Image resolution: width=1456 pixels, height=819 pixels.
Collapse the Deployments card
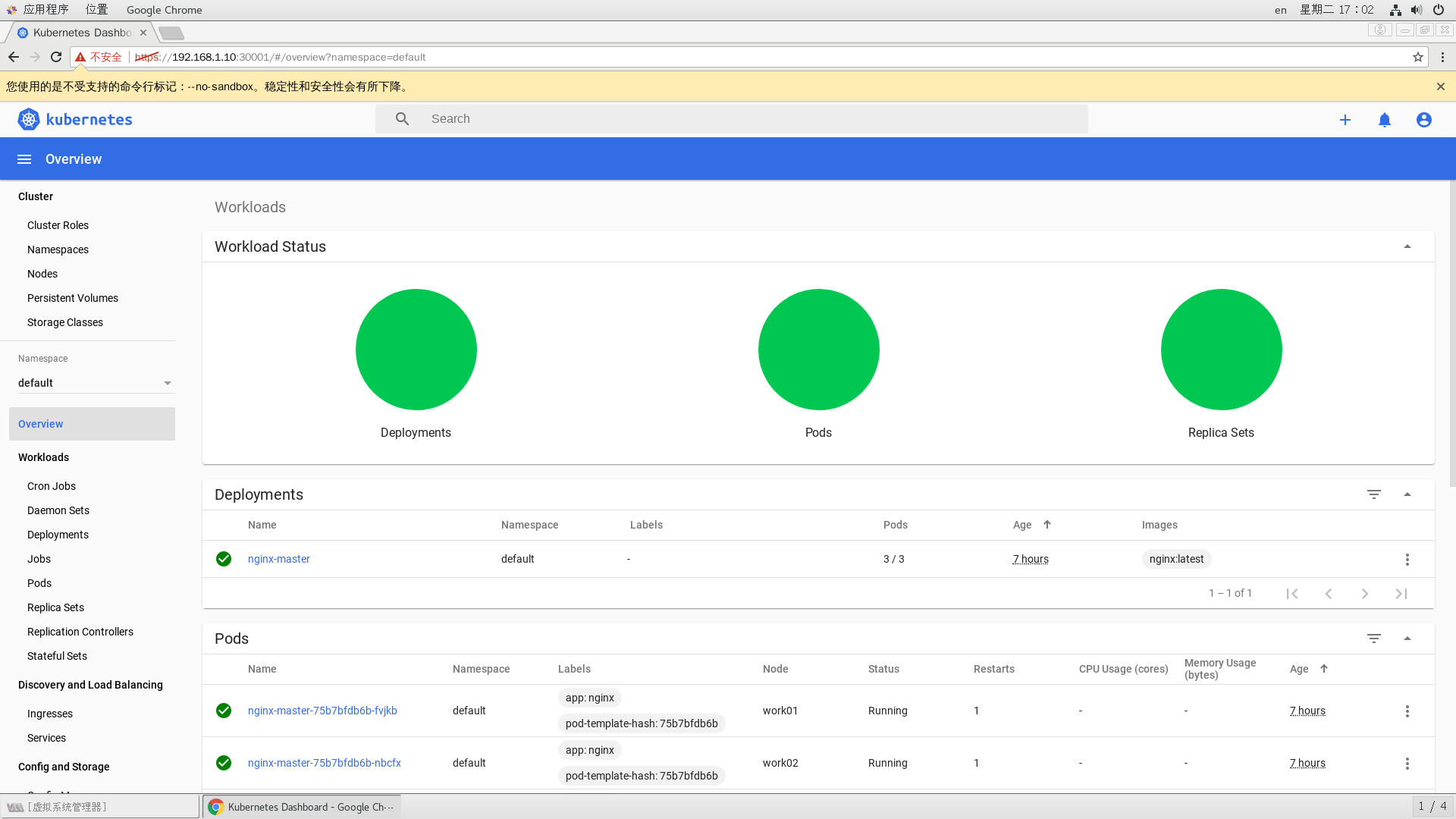(1407, 494)
